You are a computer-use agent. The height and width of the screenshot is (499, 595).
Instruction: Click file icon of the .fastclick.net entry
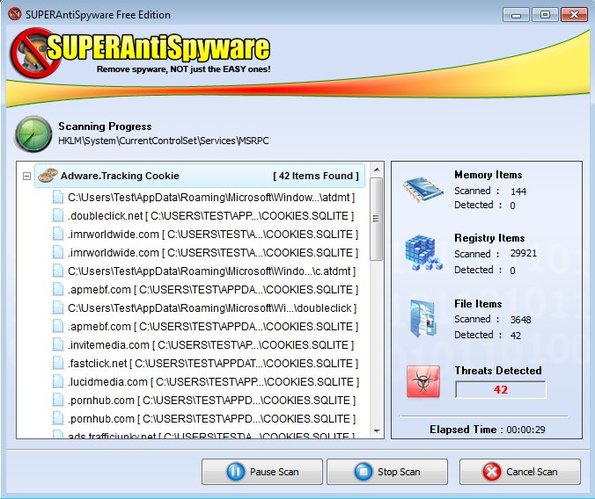click(x=58, y=363)
